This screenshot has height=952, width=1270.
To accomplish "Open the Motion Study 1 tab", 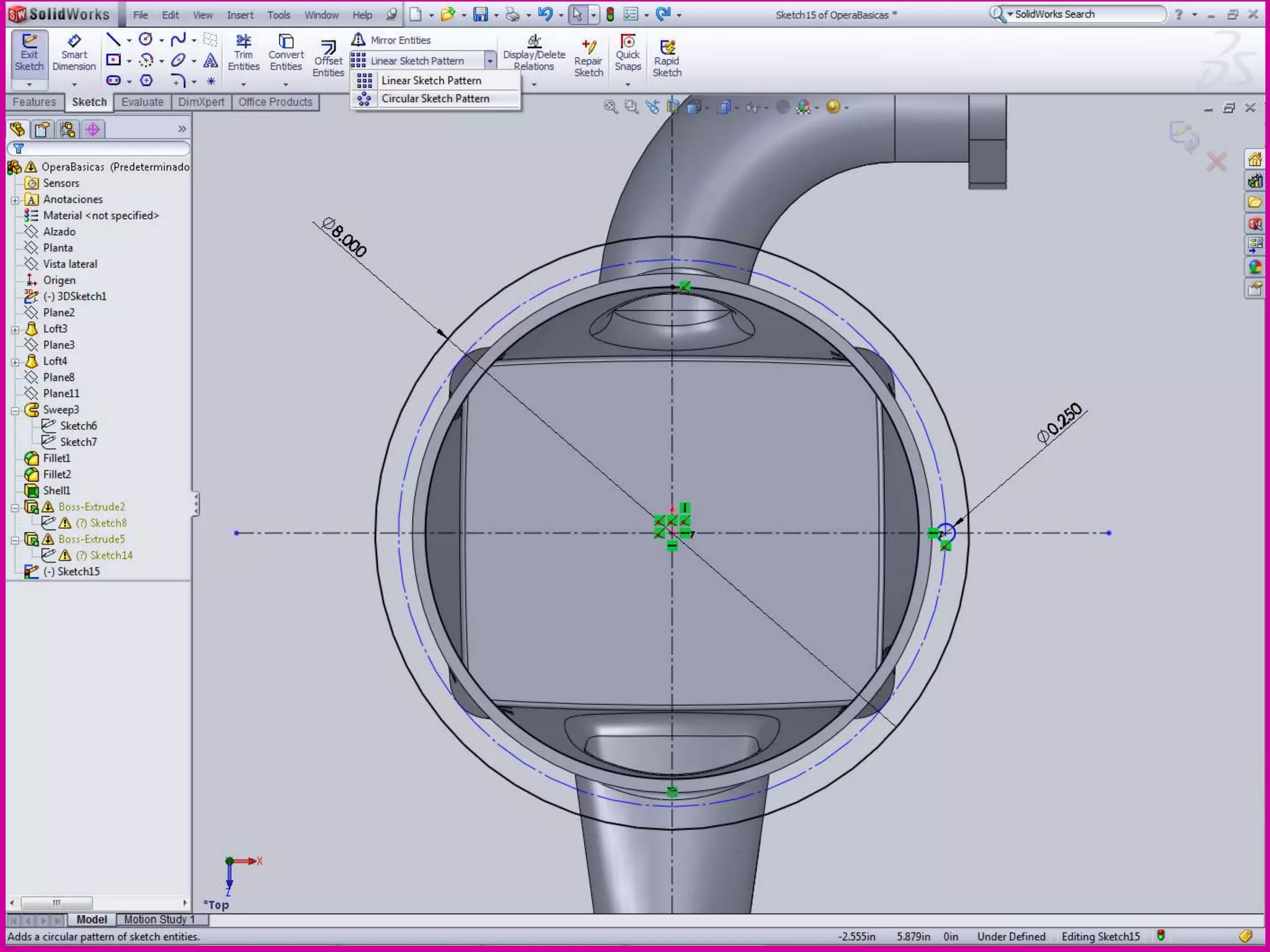I will (x=159, y=920).
